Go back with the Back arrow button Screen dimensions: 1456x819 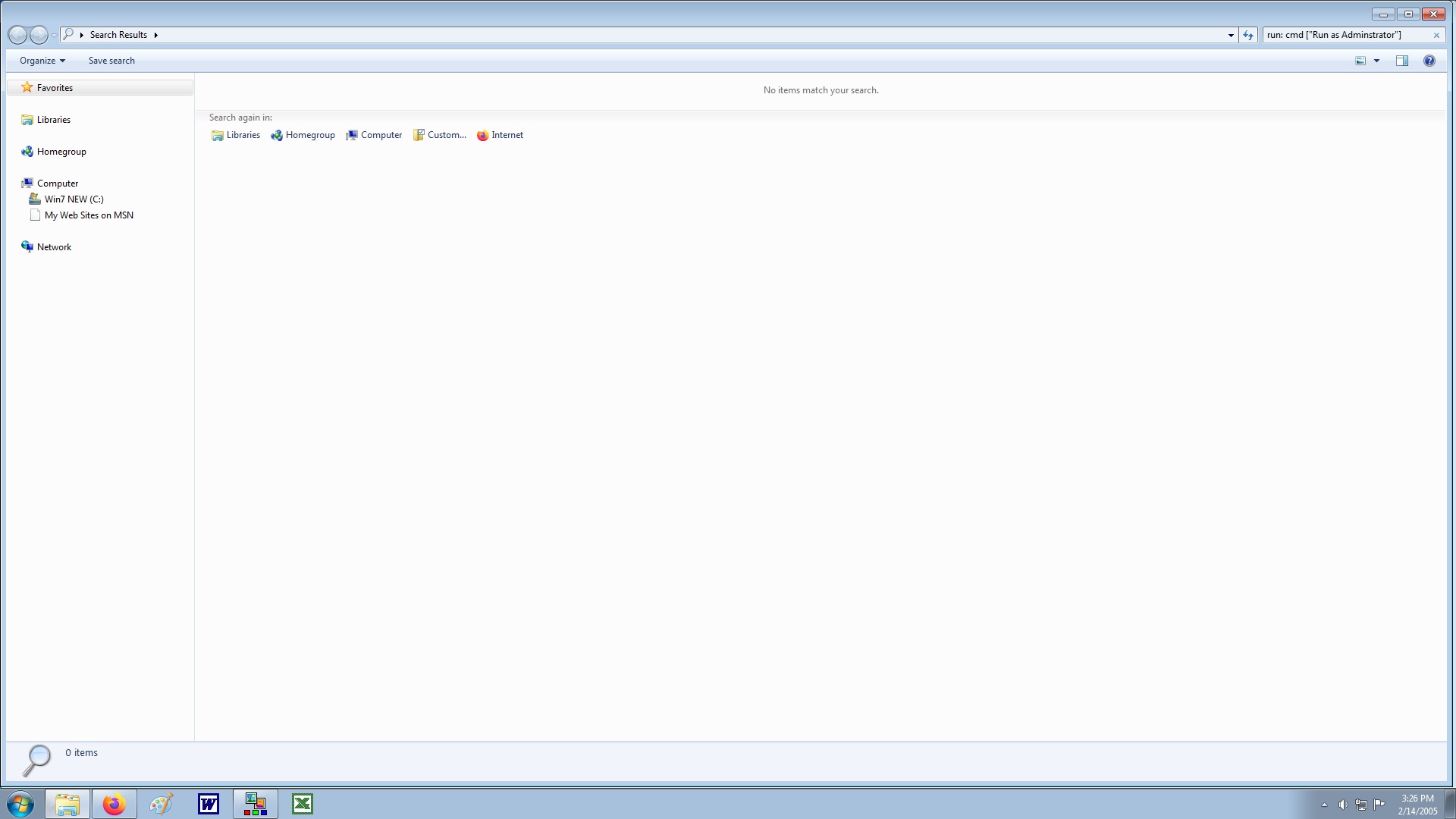(x=17, y=35)
